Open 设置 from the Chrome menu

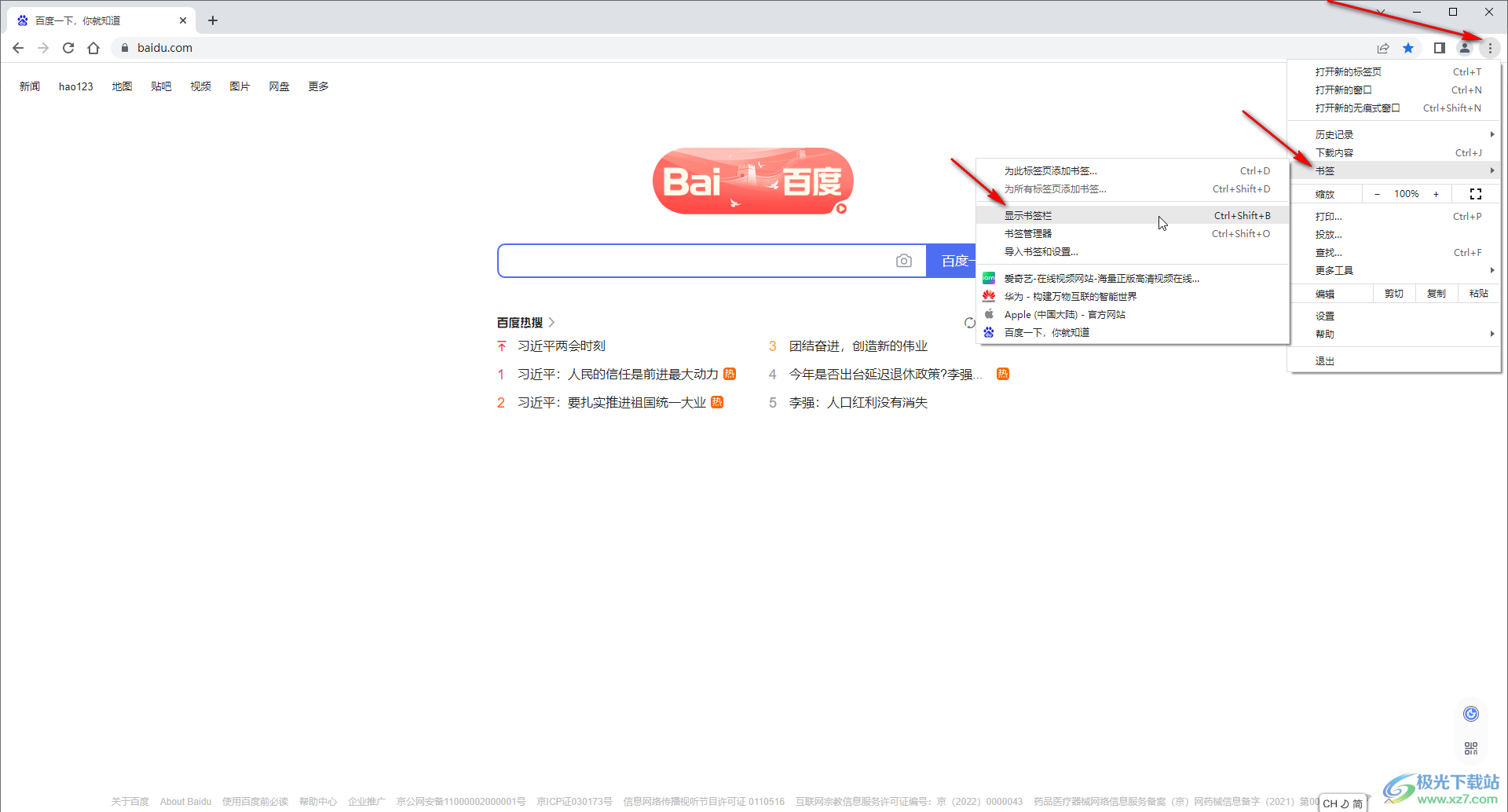coord(1396,316)
